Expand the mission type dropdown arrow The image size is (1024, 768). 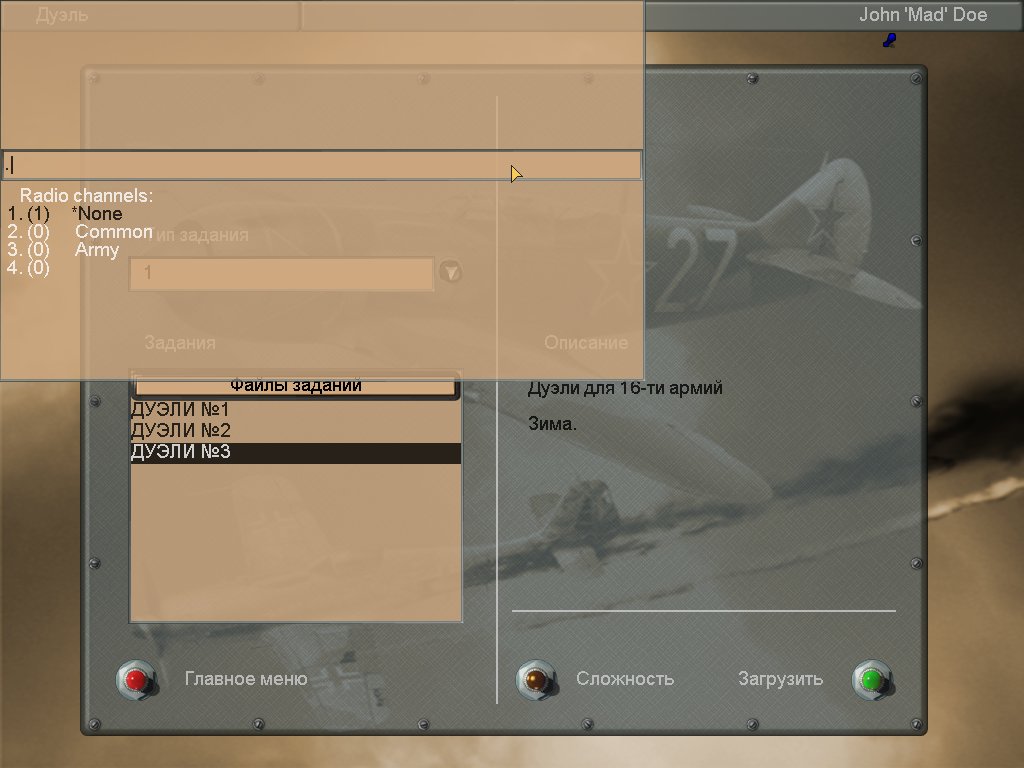pos(451,272)
